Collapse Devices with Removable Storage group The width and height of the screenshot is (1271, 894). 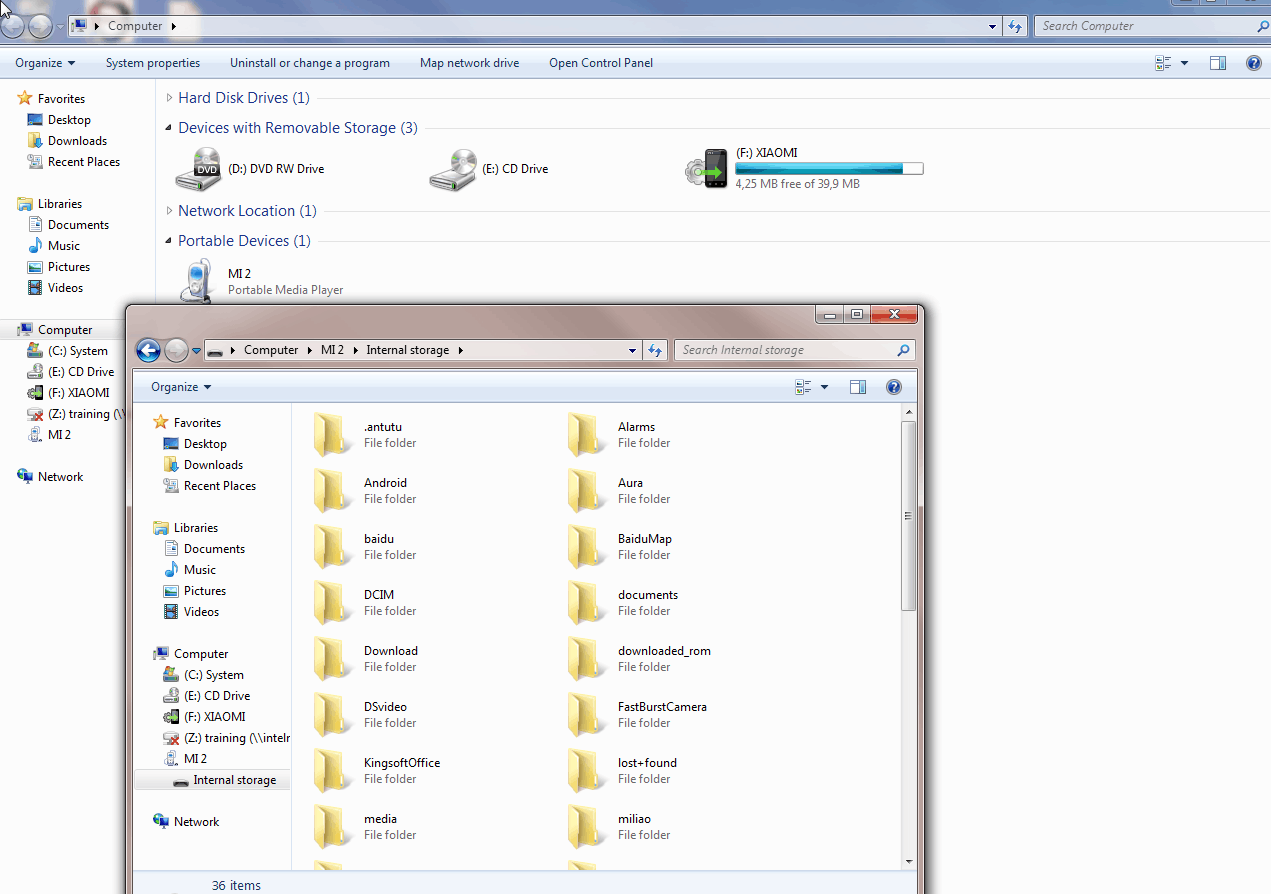click(169, 128)
